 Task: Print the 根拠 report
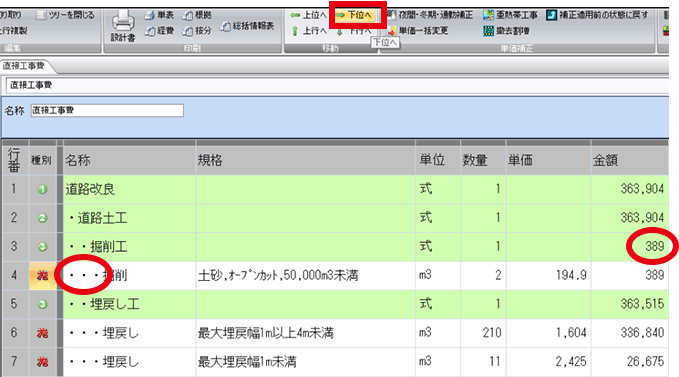[197, 16]
